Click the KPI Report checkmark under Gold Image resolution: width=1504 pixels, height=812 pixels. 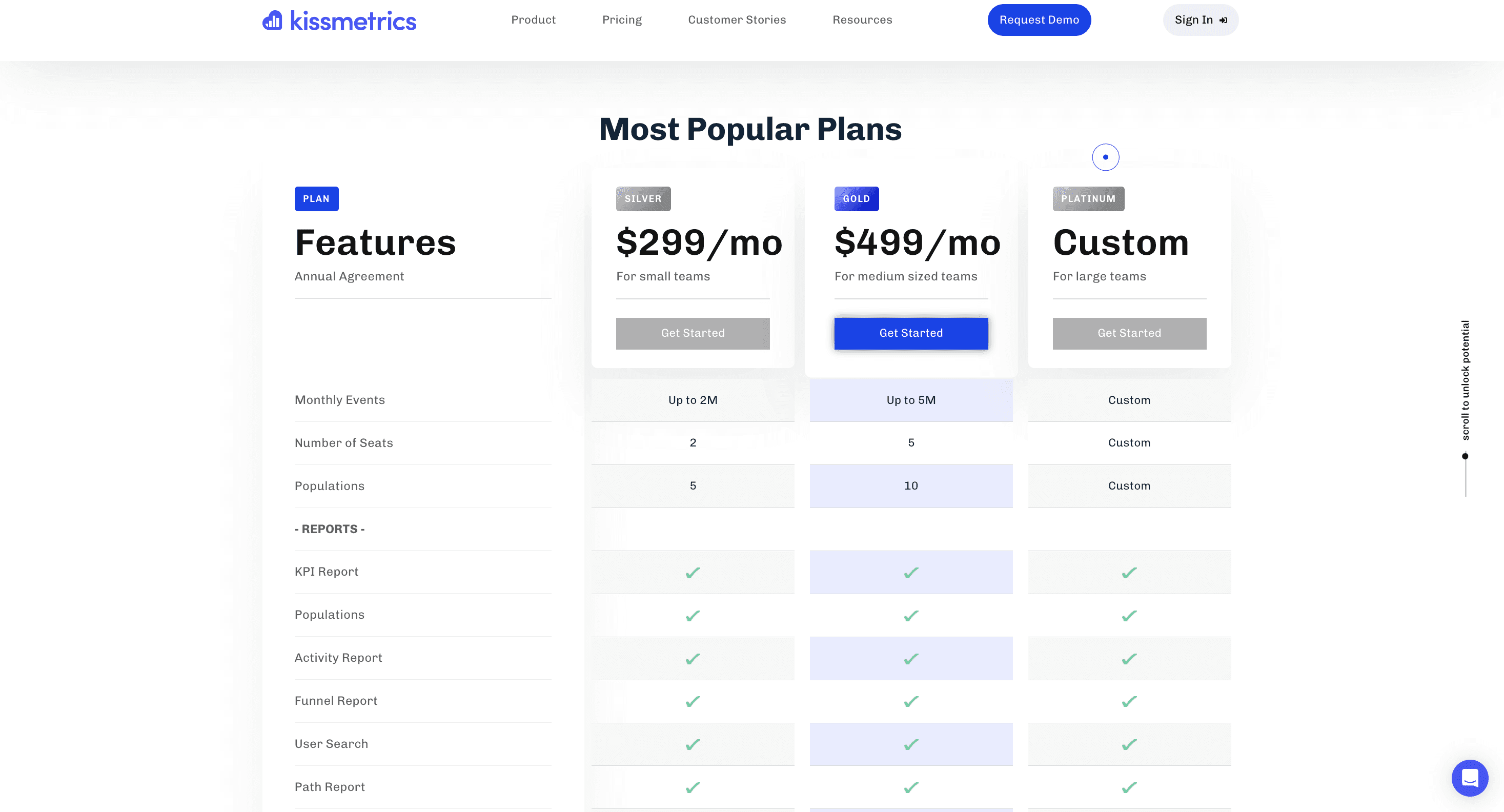(x=911, y=573)
